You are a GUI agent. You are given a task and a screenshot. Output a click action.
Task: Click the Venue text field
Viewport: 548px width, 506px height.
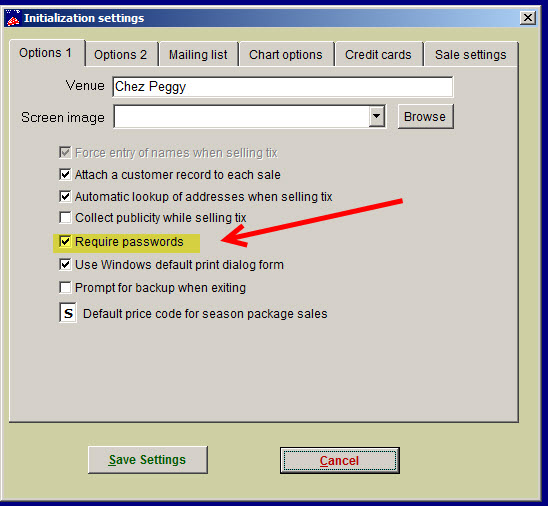tap(283, 87)
